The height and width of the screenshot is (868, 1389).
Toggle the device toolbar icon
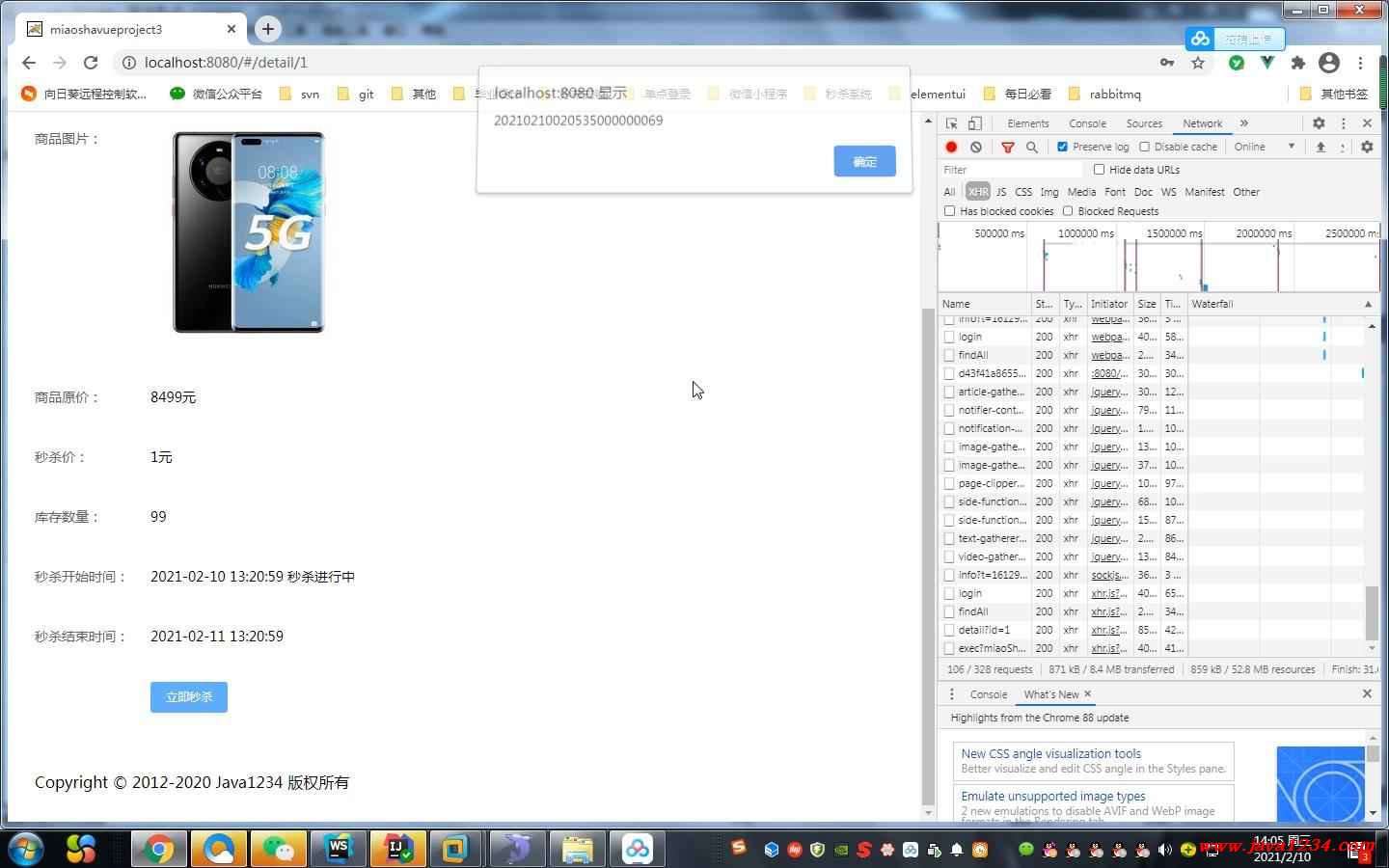[975, 123]
